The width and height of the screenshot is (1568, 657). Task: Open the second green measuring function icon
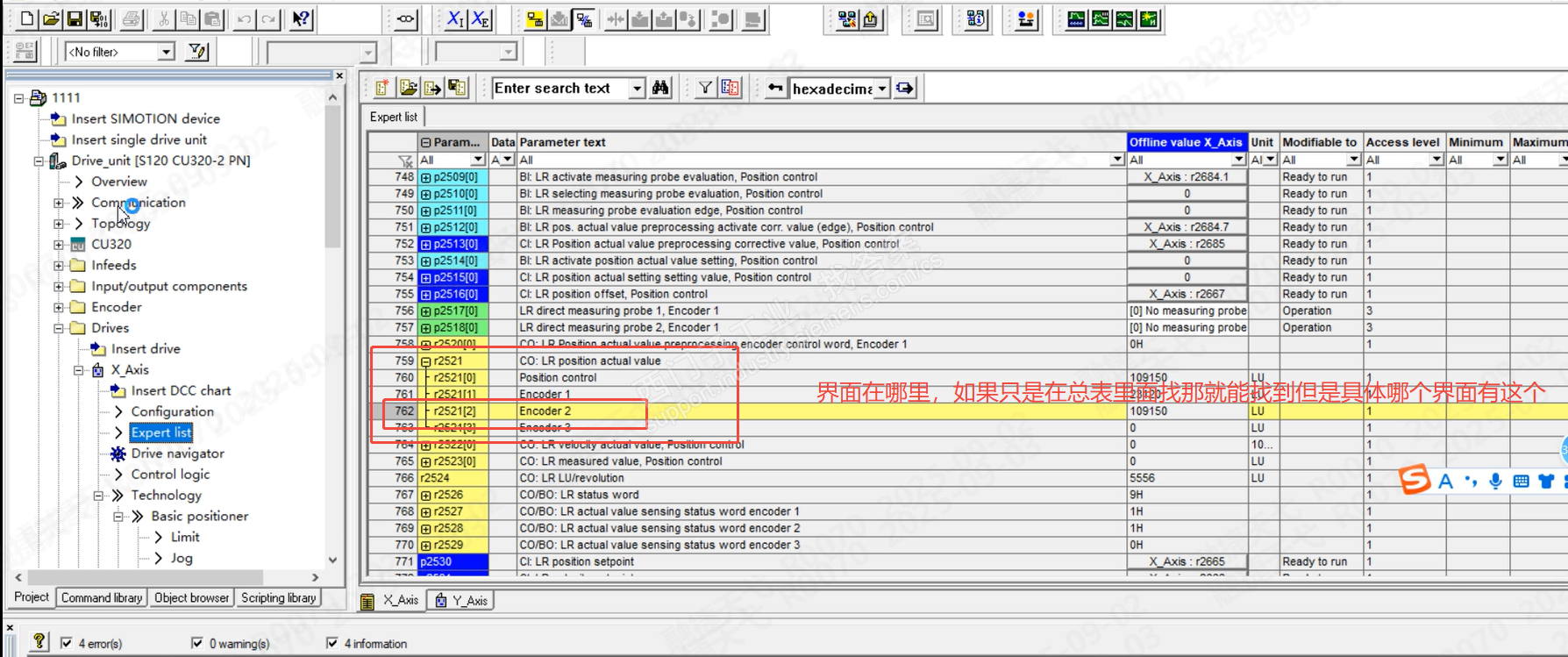pos(1101,18)
